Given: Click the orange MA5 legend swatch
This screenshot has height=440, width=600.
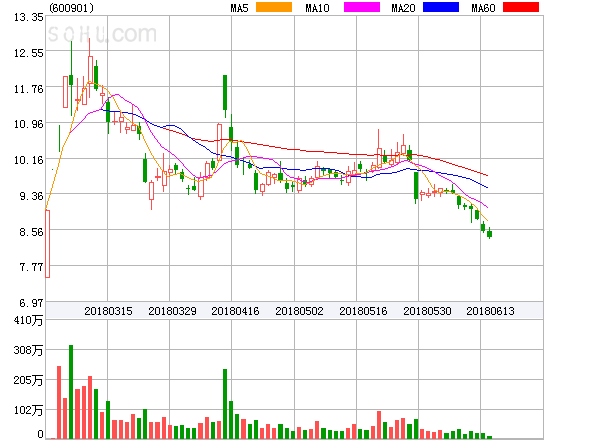Looking at the screenshot, I should [x=274, y=7].
